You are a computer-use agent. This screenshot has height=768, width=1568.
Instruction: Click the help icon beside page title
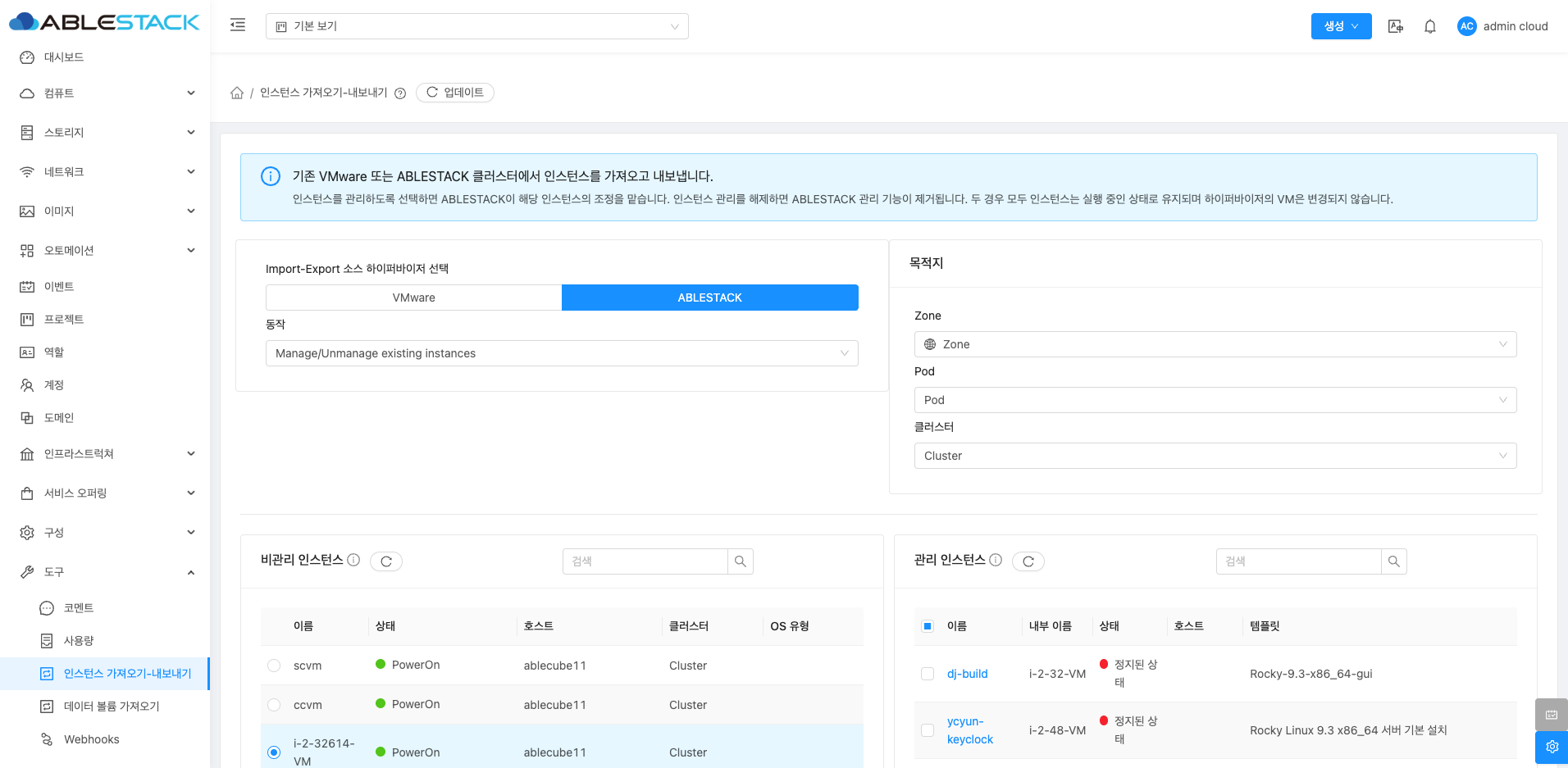click(x=400, y=93)
